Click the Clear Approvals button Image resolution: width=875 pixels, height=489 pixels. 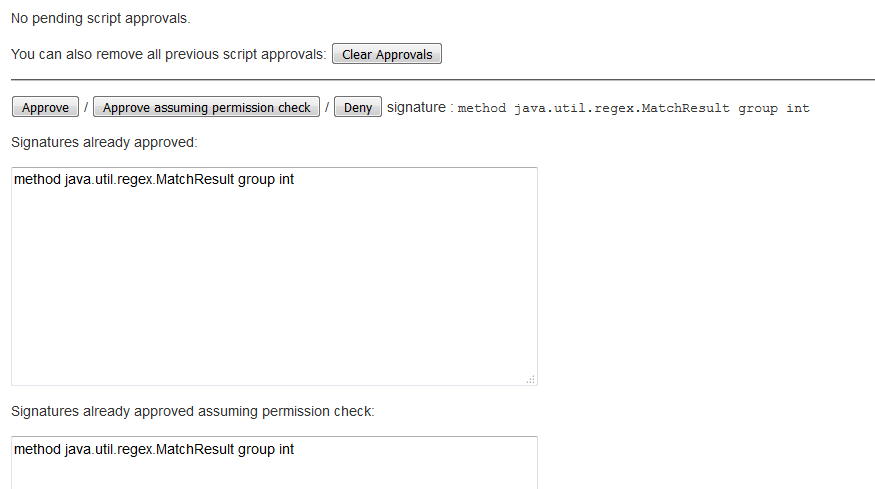coord(387,55)
